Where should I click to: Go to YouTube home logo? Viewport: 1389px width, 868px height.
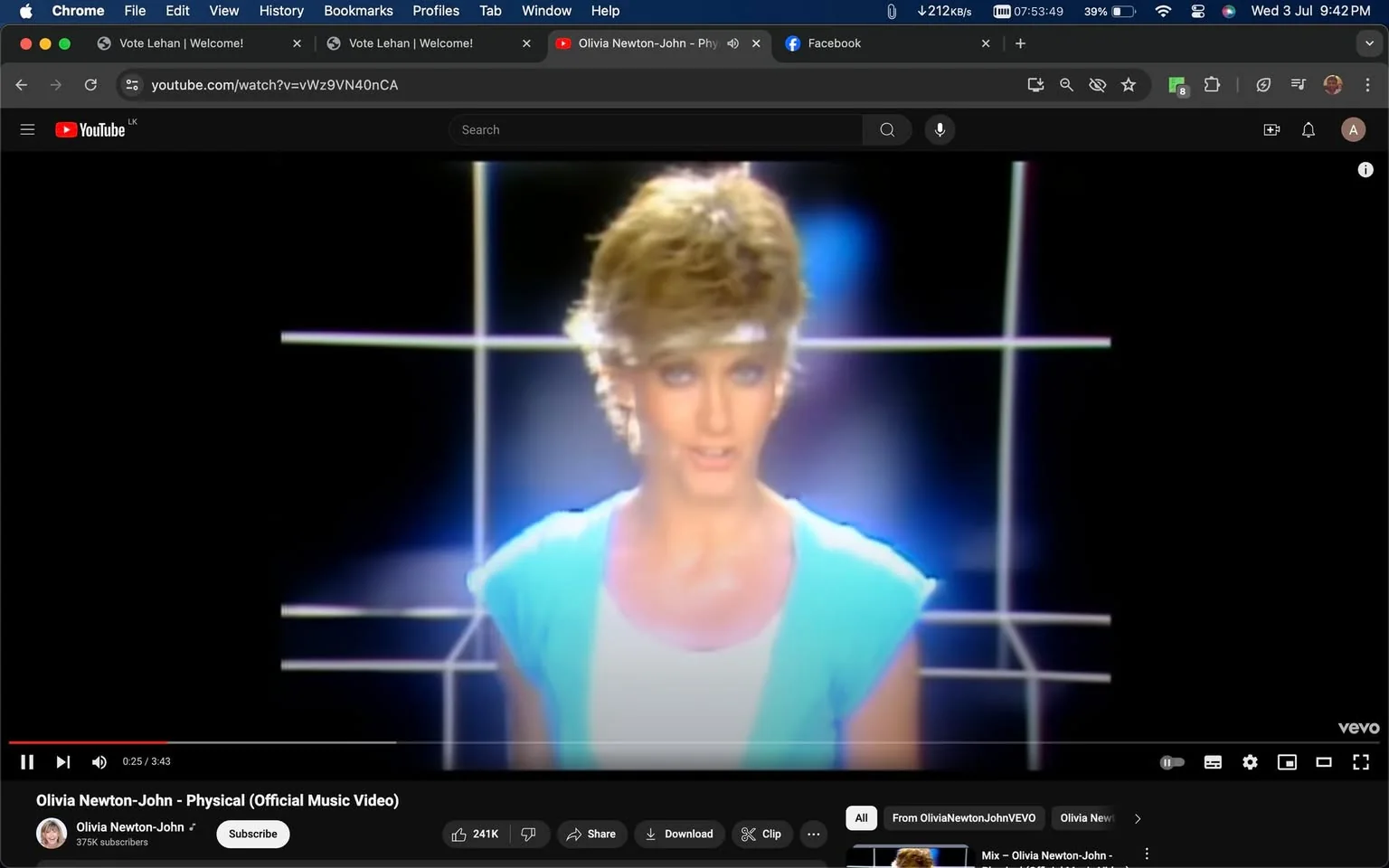pos(90,129)
